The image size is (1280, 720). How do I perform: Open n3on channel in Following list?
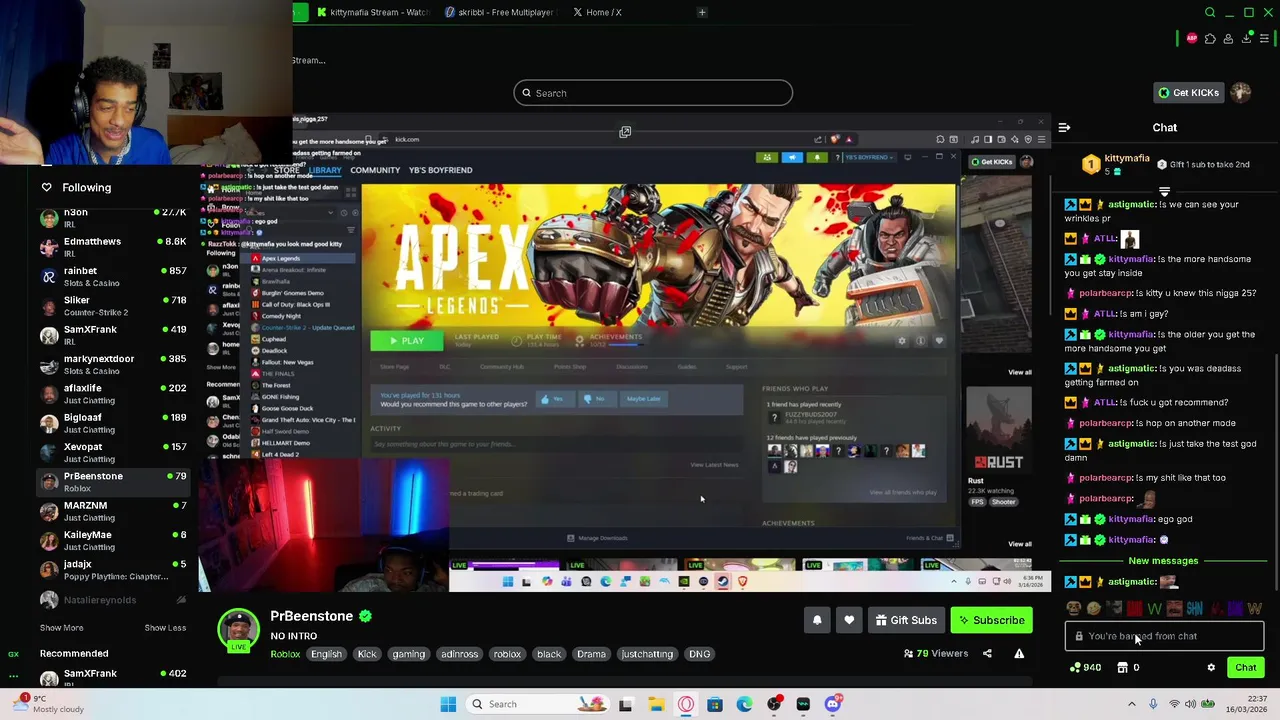(x=113, y=218)
